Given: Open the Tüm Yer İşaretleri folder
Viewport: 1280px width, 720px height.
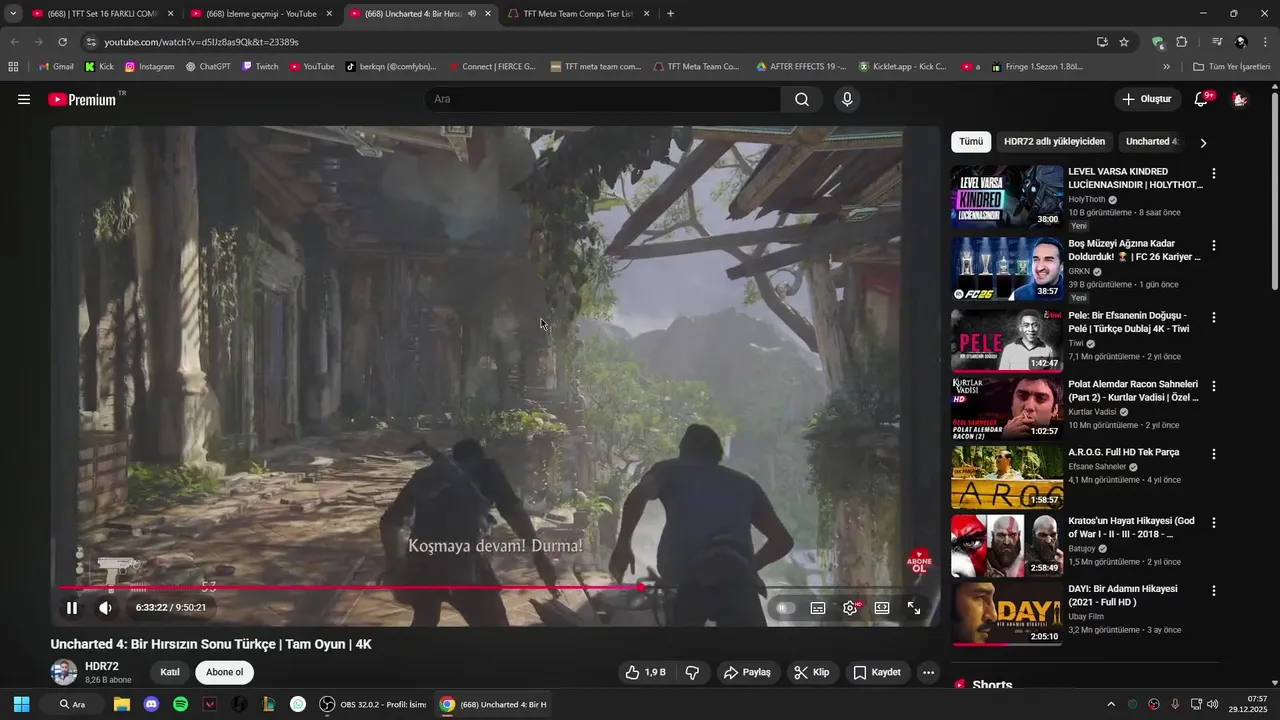Looking at the screenshot, I should click(1232, 67).
